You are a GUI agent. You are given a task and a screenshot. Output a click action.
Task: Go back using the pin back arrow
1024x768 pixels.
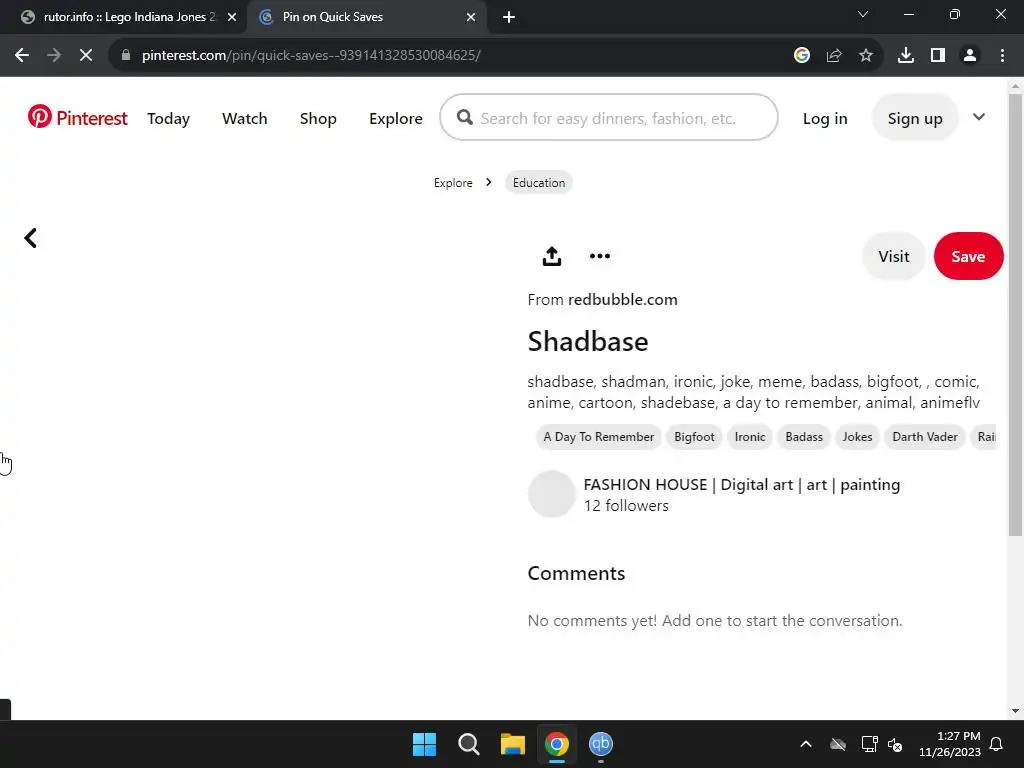[x=31, y=238]
